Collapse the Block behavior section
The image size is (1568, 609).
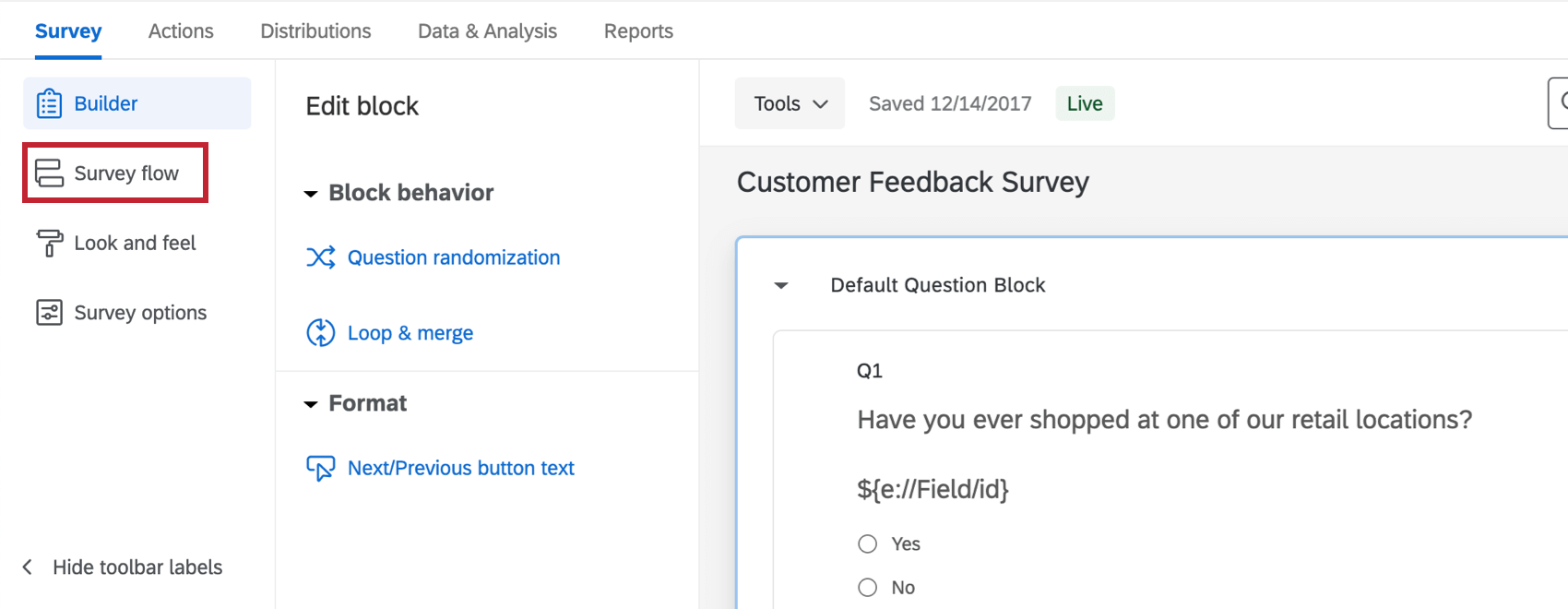coord(311,194)
